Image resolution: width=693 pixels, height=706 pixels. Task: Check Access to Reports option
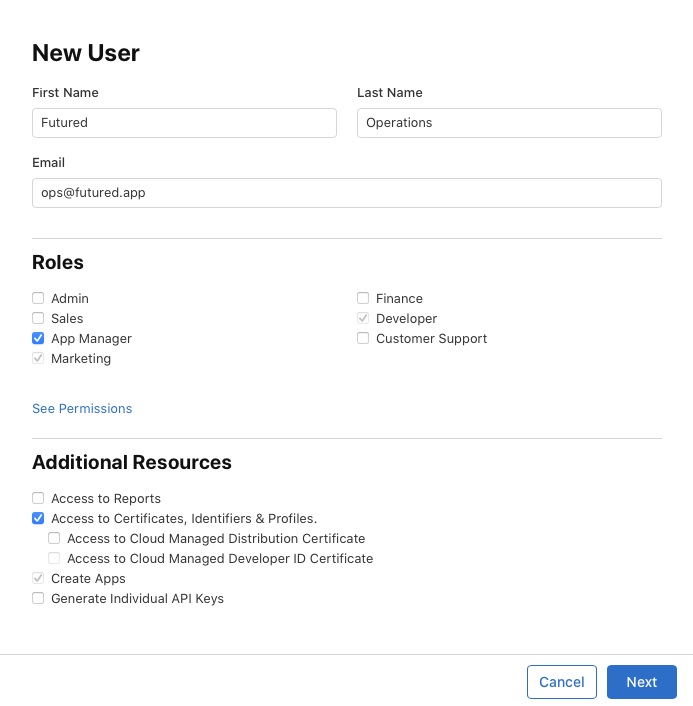pyautogui.click(x=38, y=498)
